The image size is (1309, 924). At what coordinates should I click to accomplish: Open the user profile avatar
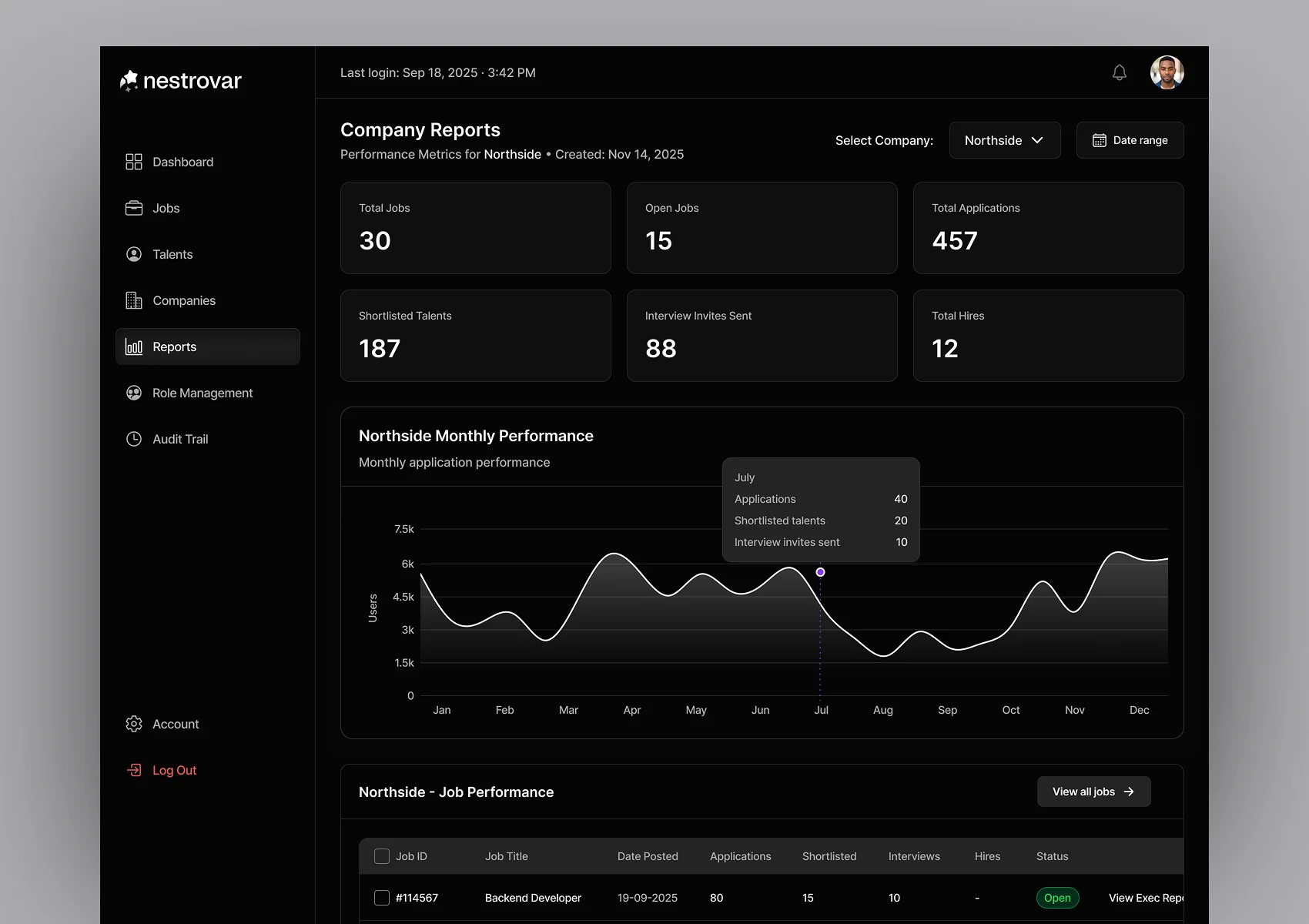[x=1167, y=72]
